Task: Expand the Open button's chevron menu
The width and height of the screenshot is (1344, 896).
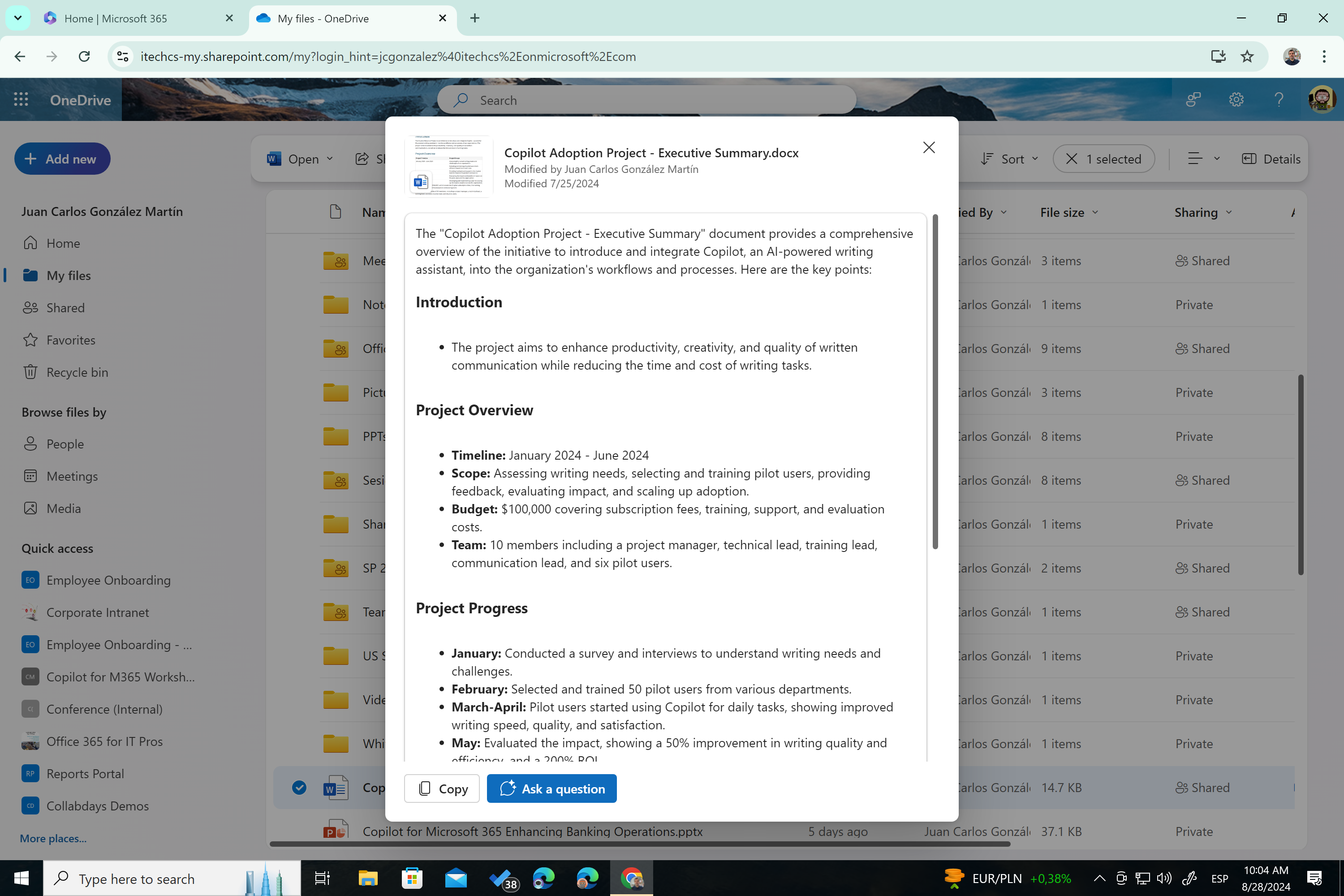Action: click(329, 159)
